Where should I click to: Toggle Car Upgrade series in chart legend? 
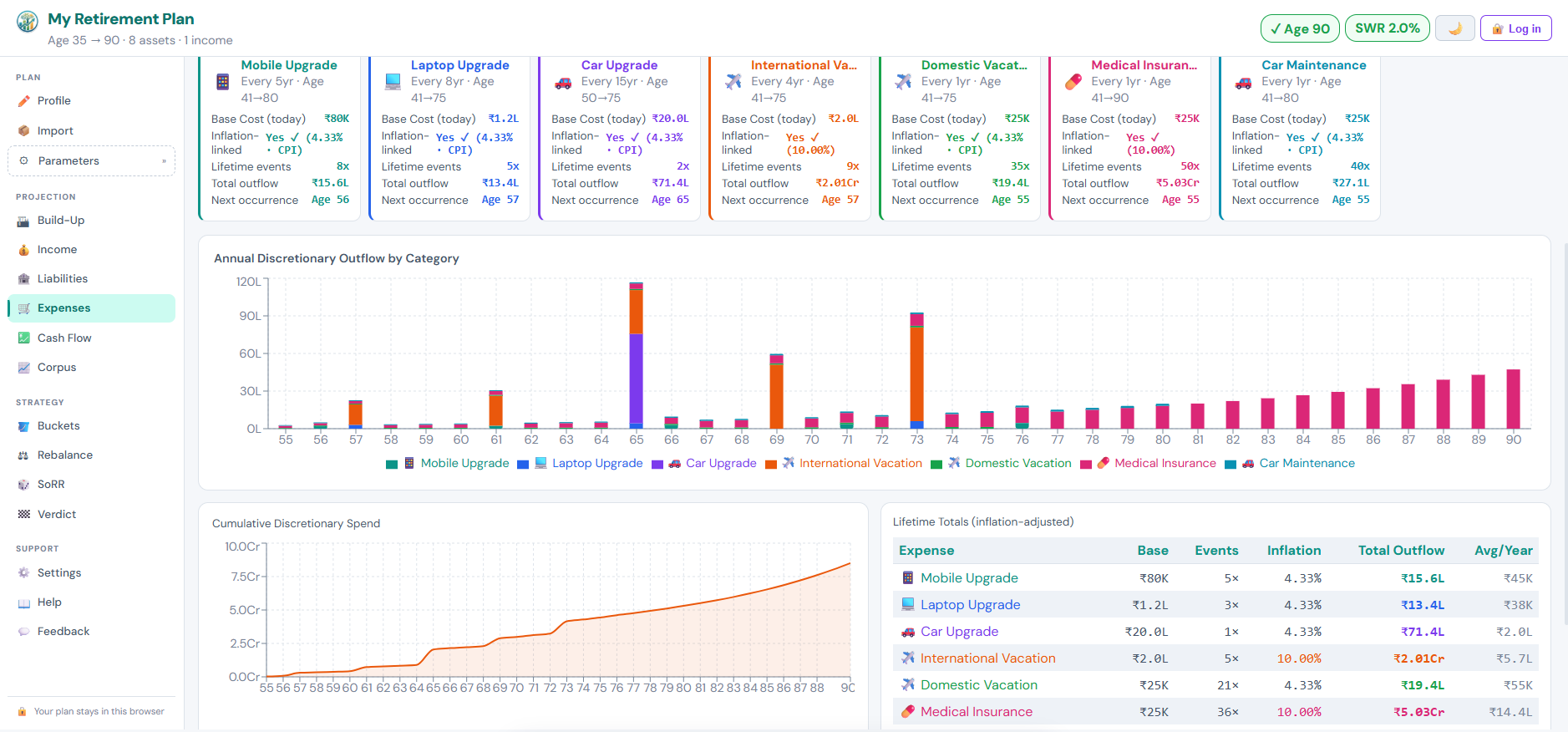pyautogui.click(x=703, y=464)
